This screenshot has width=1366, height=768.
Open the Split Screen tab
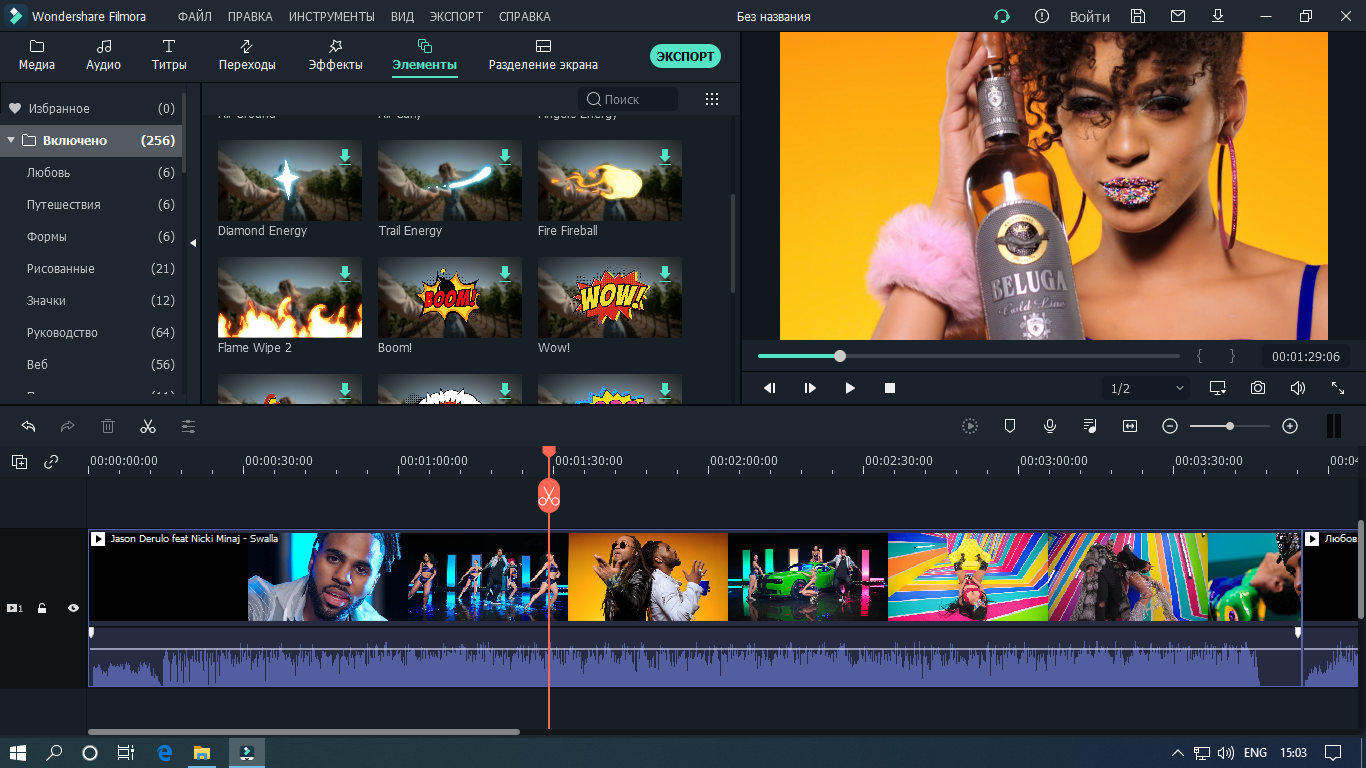(543, 55)
